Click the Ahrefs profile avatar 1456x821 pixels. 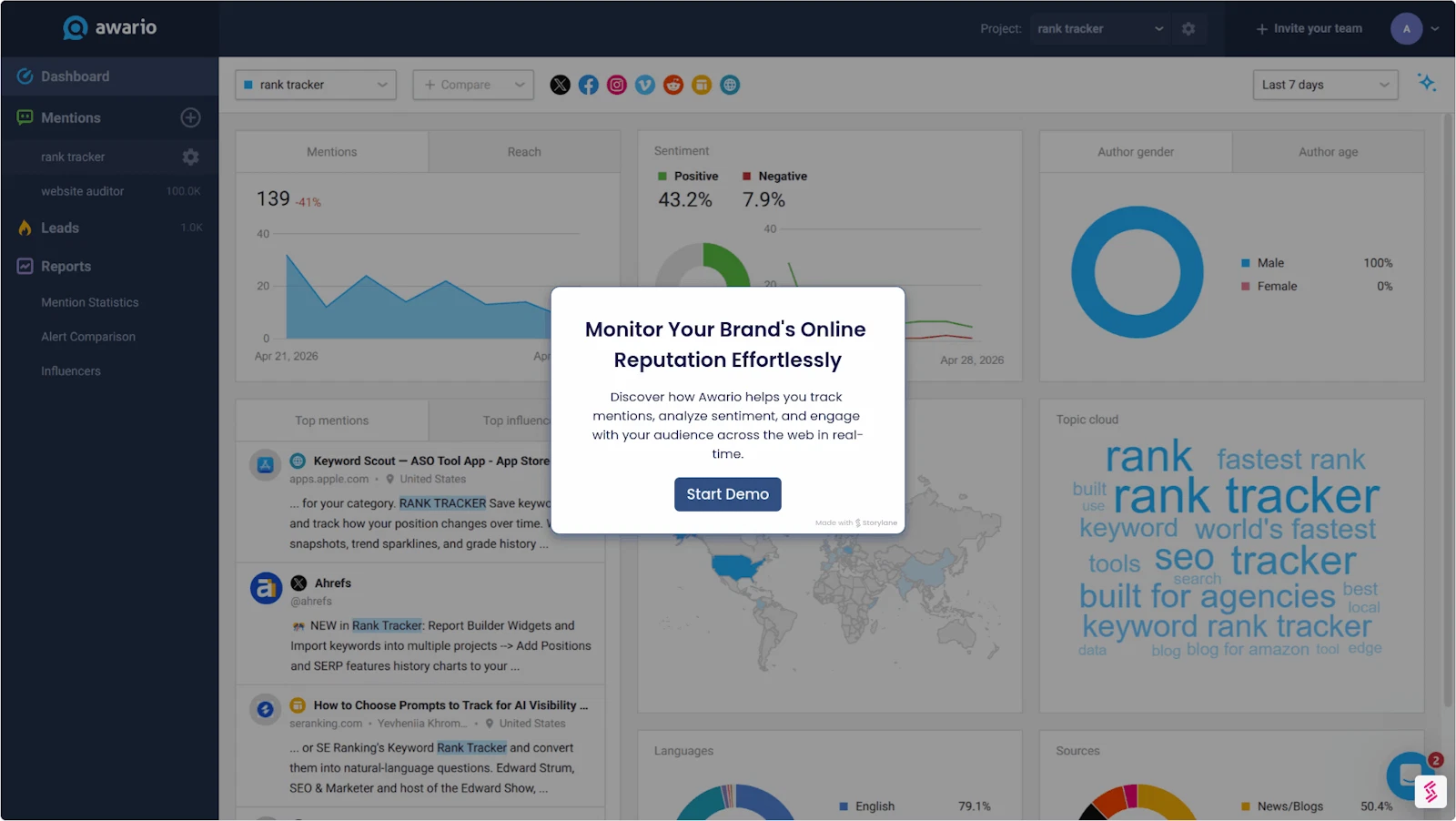tap(266, 588)
